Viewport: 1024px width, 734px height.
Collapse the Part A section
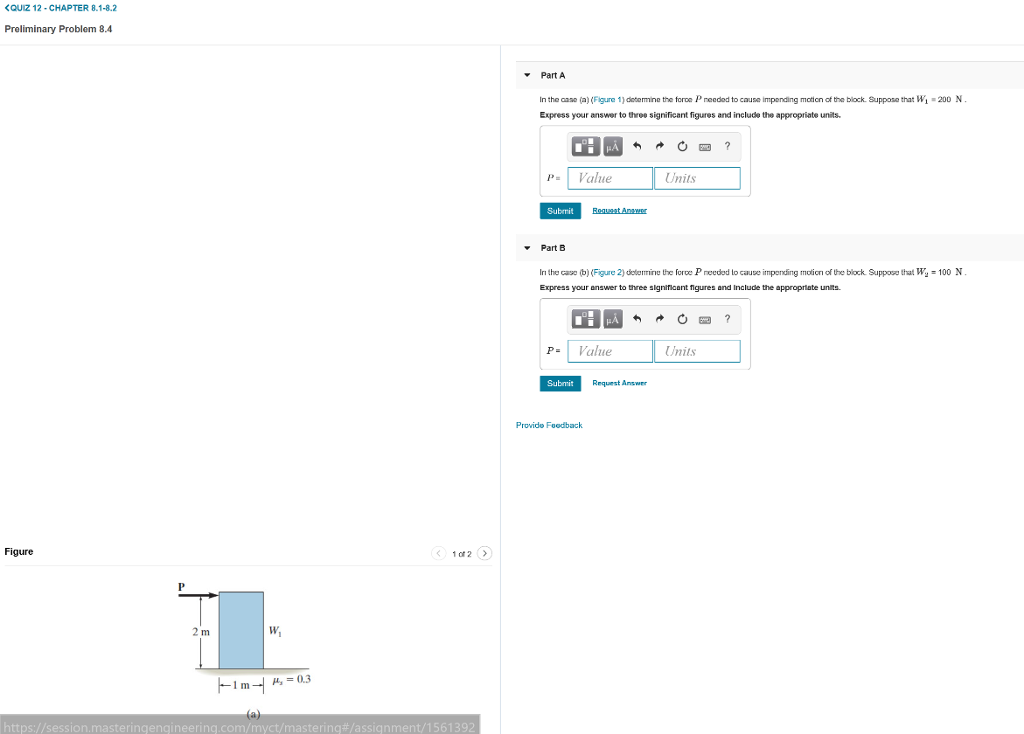[x=527, y=75]
